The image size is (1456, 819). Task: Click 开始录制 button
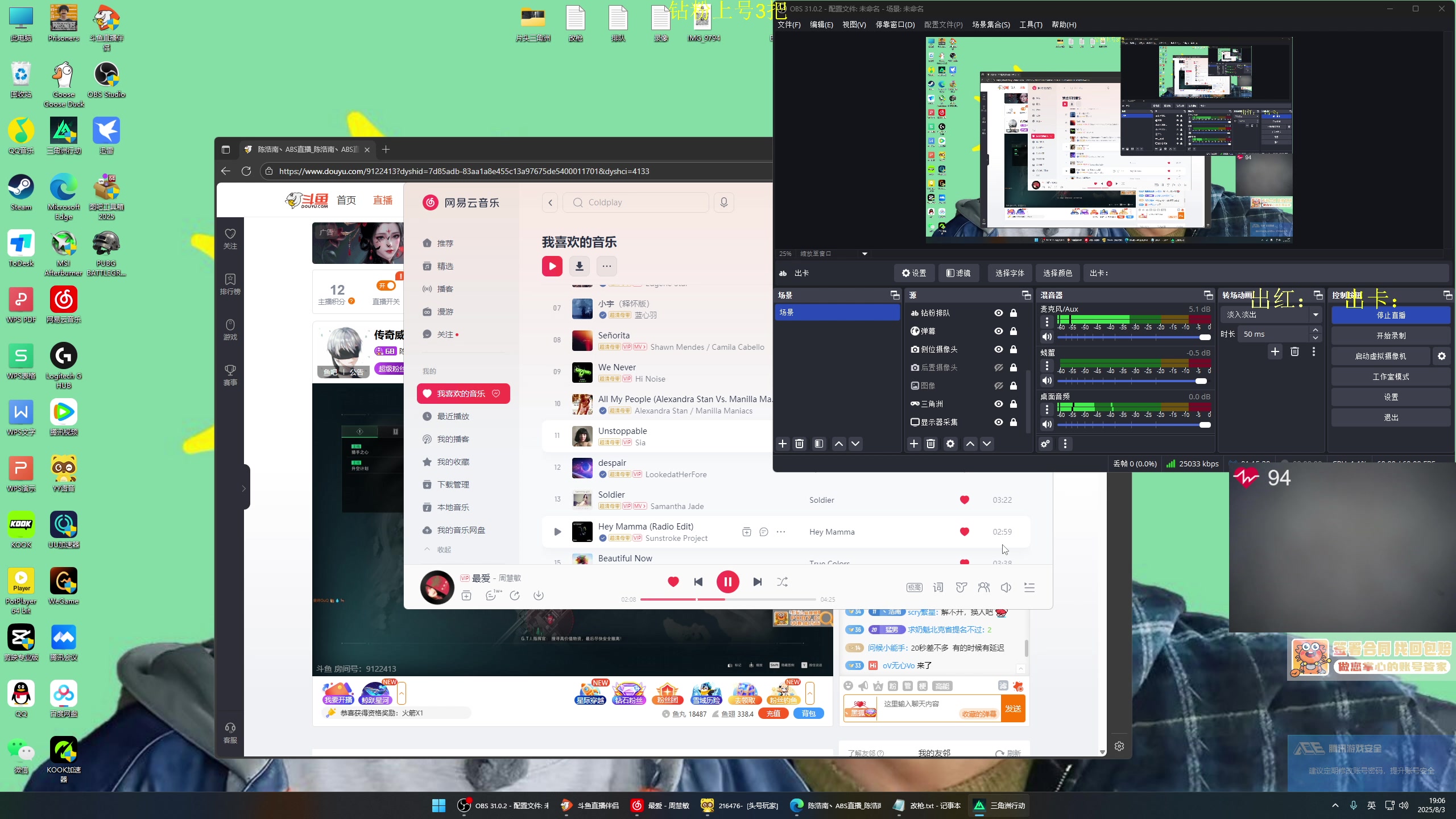point(1391,336)
